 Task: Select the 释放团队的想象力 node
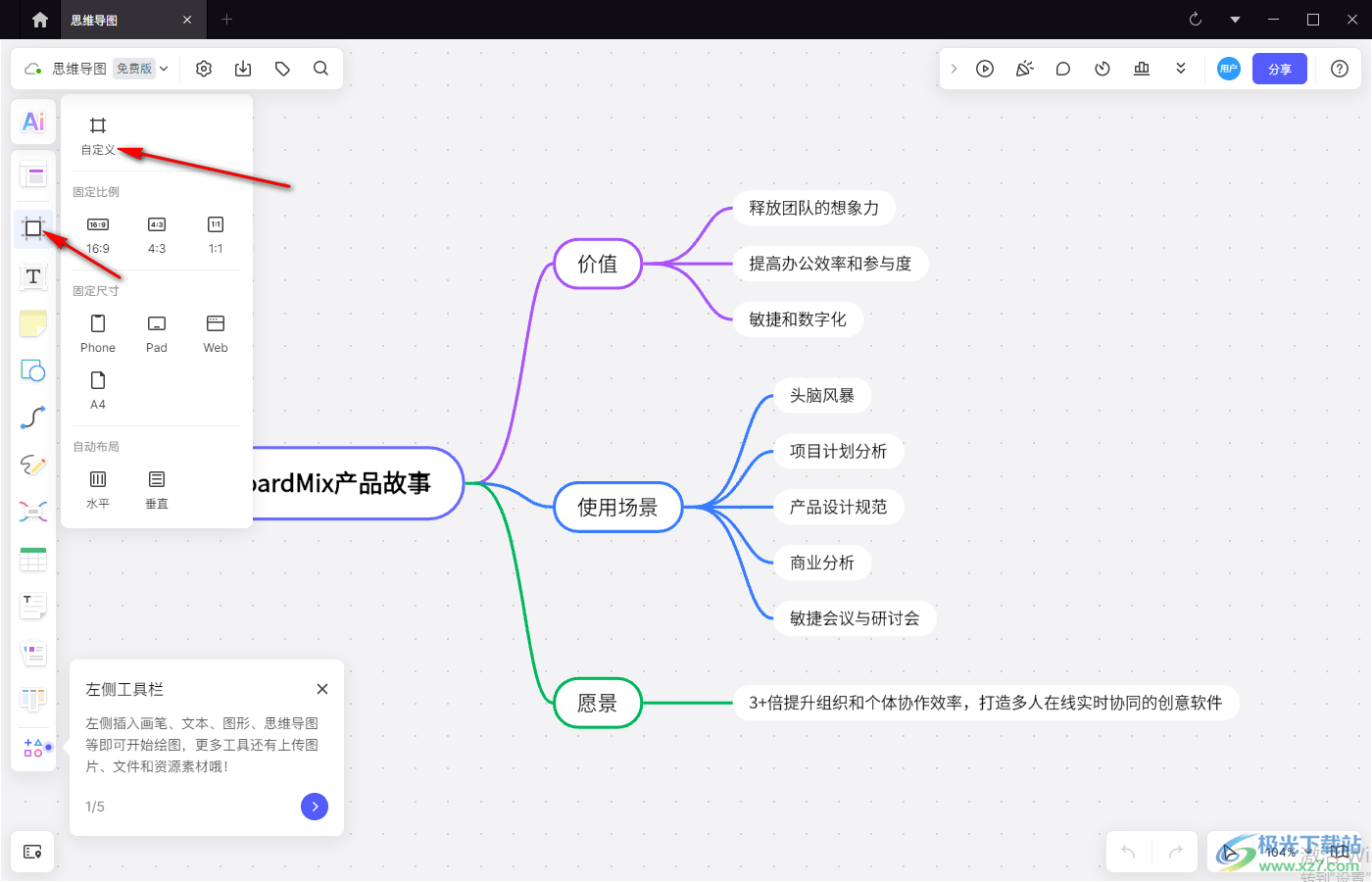[x=814, y=208]
